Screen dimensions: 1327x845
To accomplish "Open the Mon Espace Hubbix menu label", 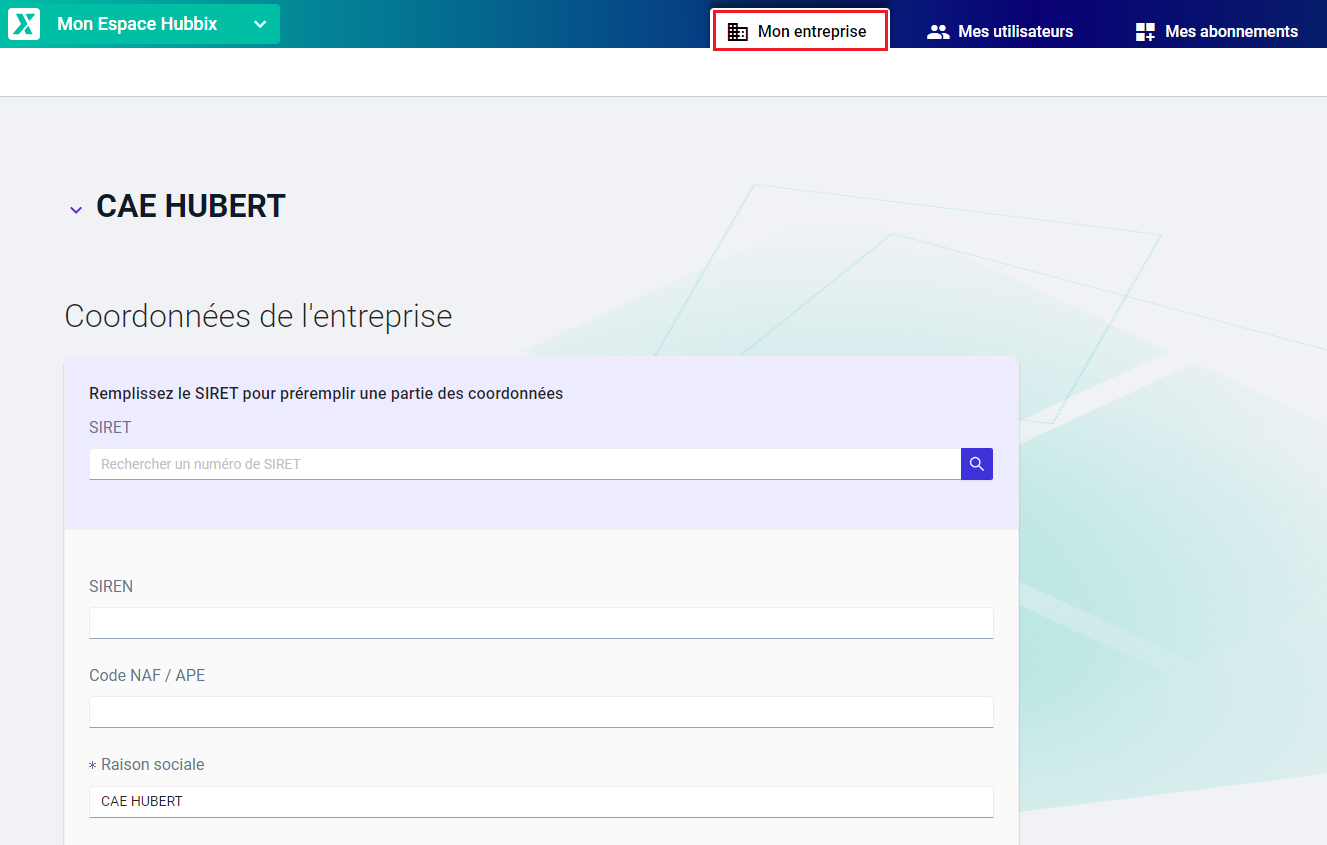I will click(137, 24).
